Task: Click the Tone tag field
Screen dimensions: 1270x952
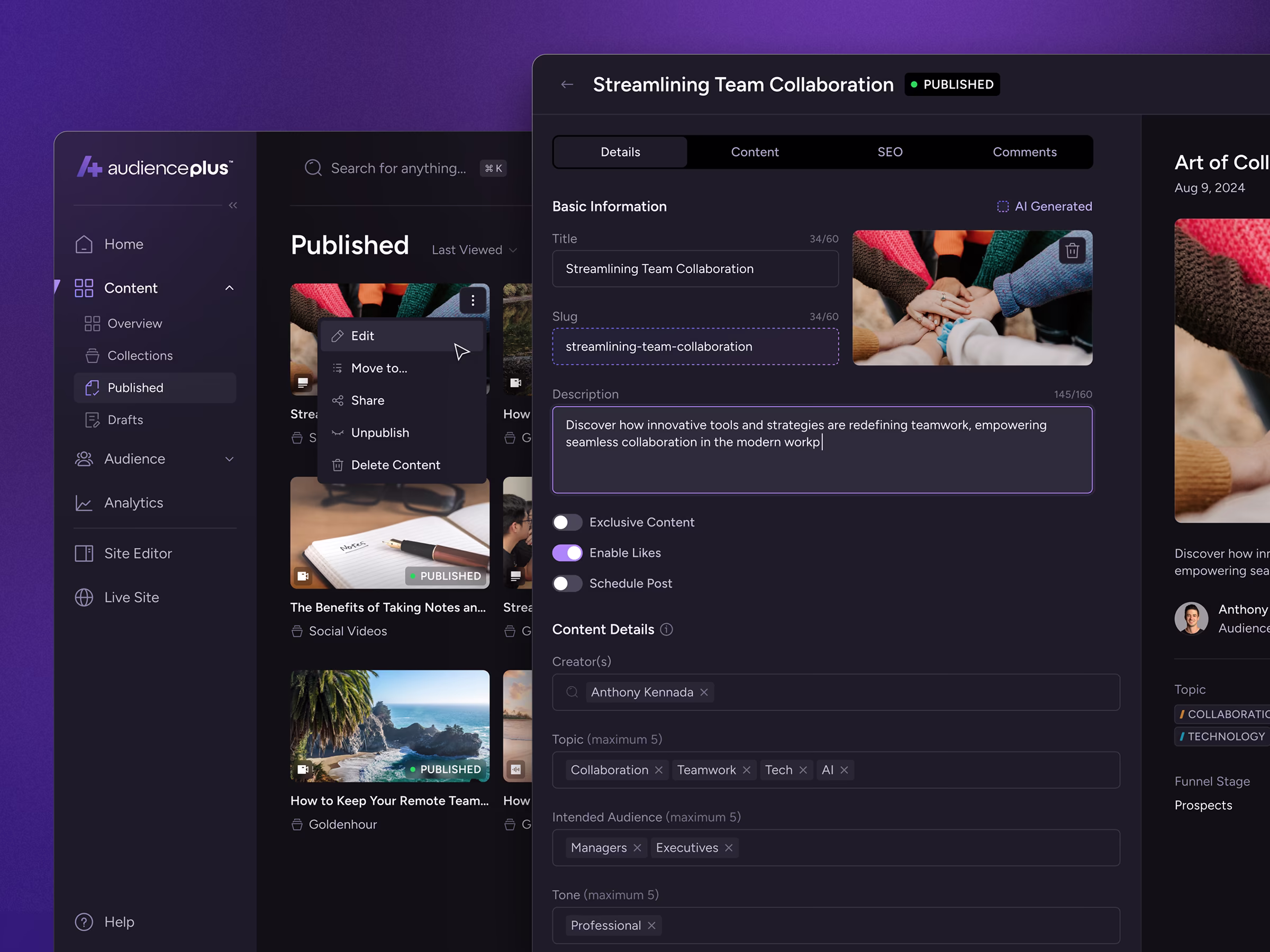Action: 836,926
